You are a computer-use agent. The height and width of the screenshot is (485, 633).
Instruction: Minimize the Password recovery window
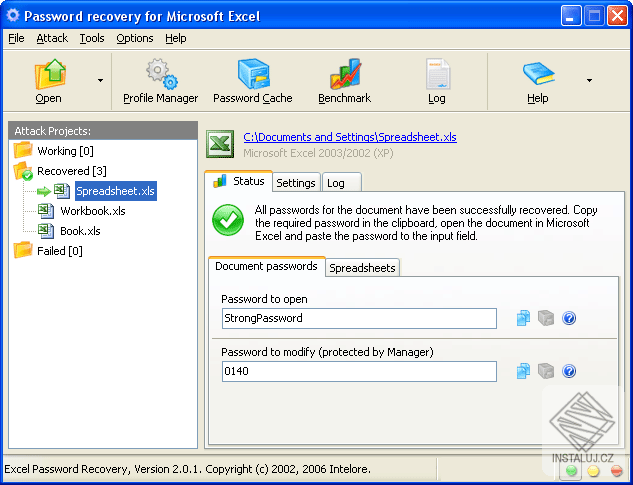(571, 16)
